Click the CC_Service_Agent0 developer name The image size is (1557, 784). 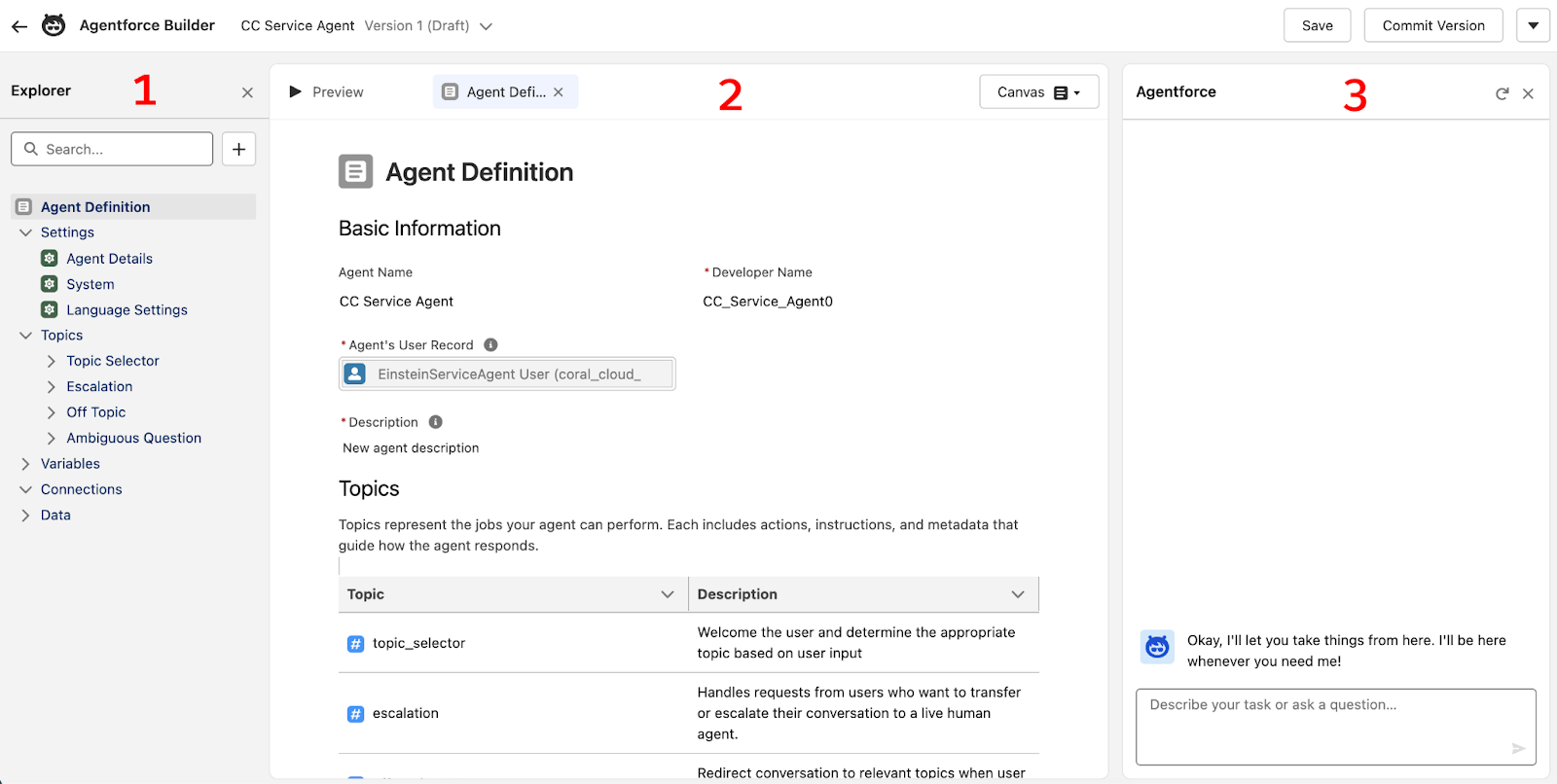click(x=768, y=302)
